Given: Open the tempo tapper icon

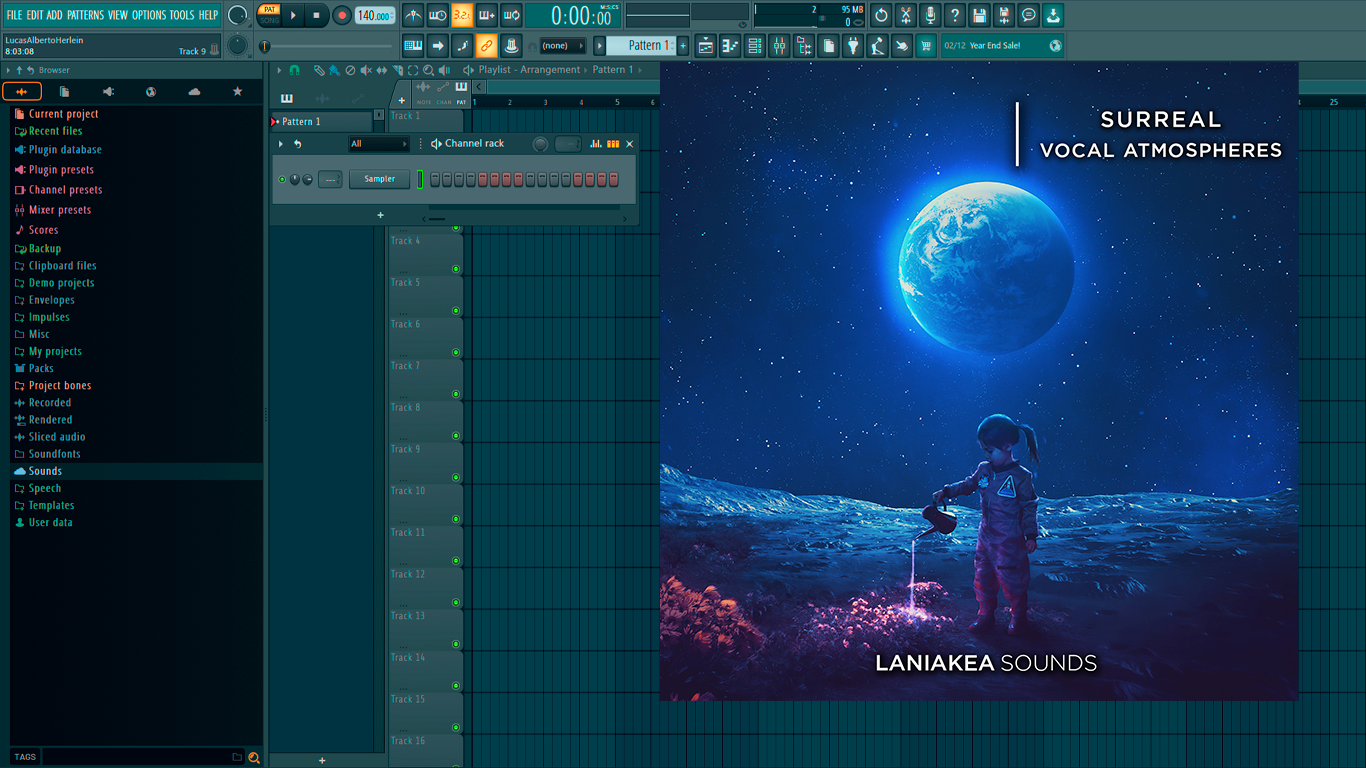Looking at the screenshot, I should pos(877,45).
